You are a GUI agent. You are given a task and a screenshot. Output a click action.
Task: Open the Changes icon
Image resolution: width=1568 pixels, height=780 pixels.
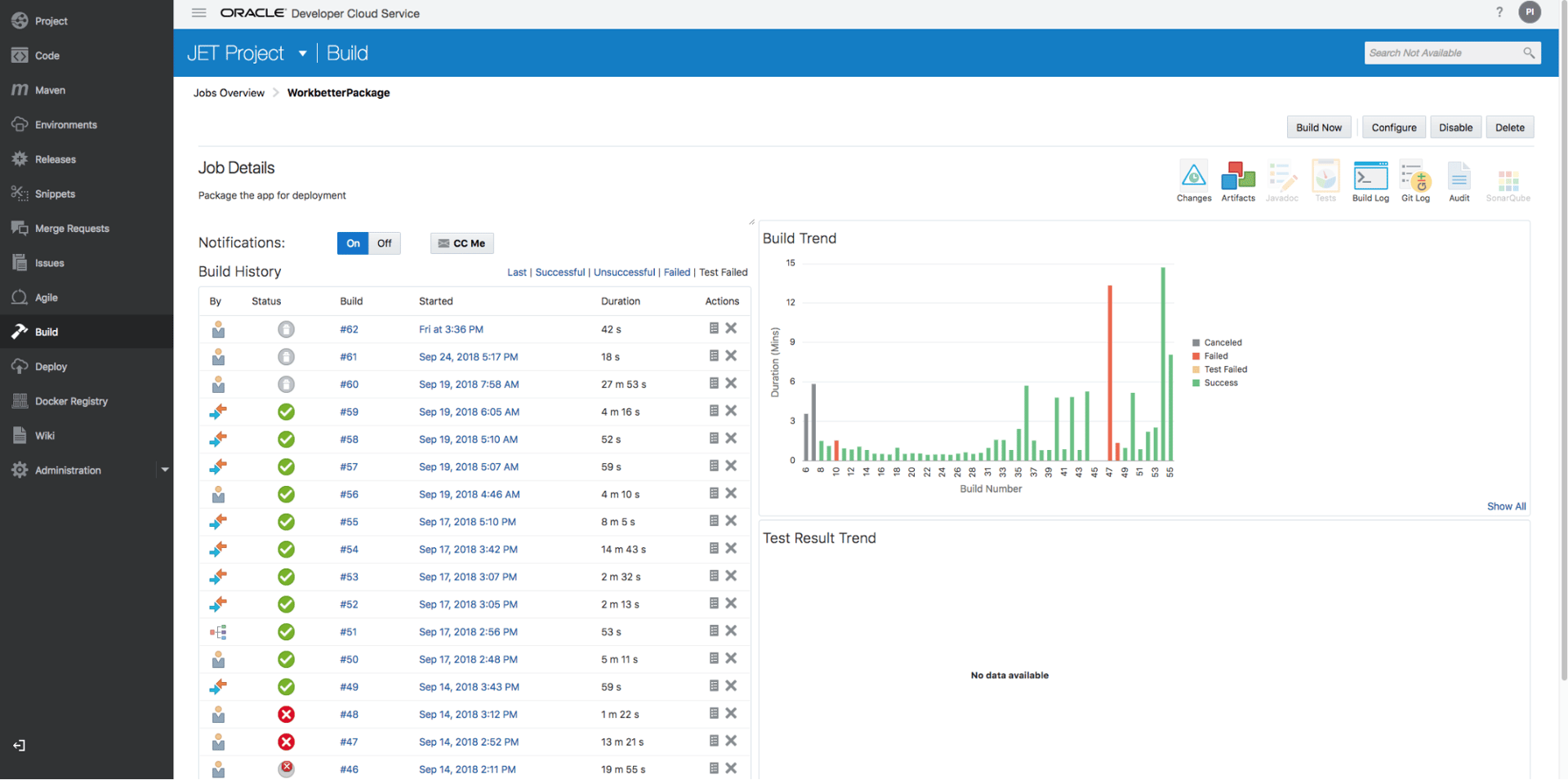1193,181
